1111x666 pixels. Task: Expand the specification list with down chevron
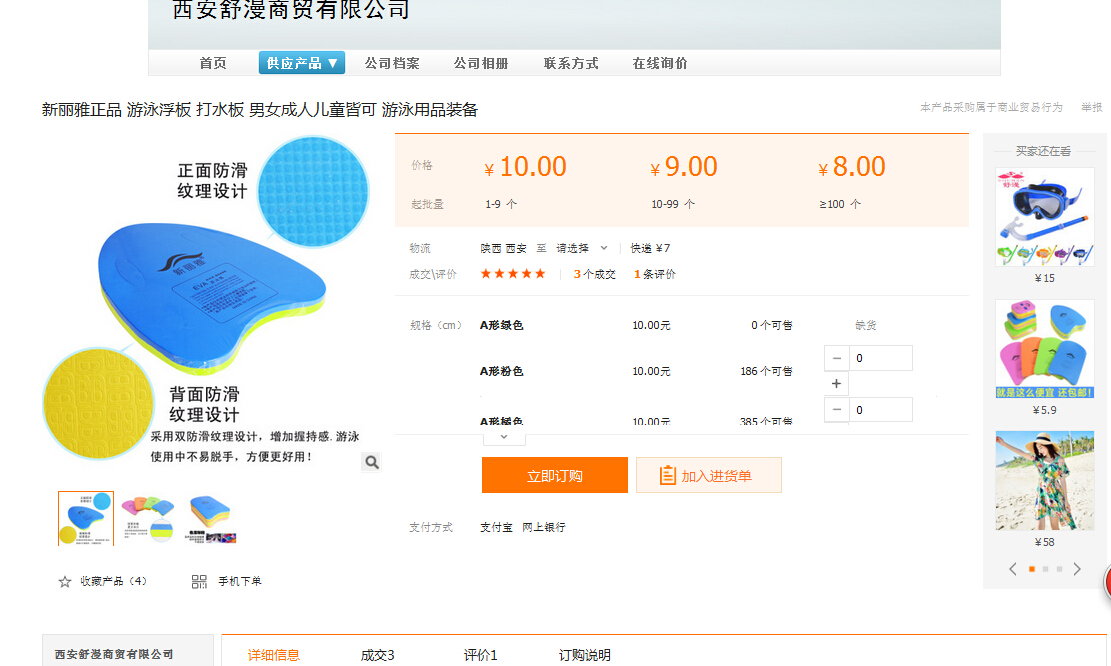[x=504, y=437]
